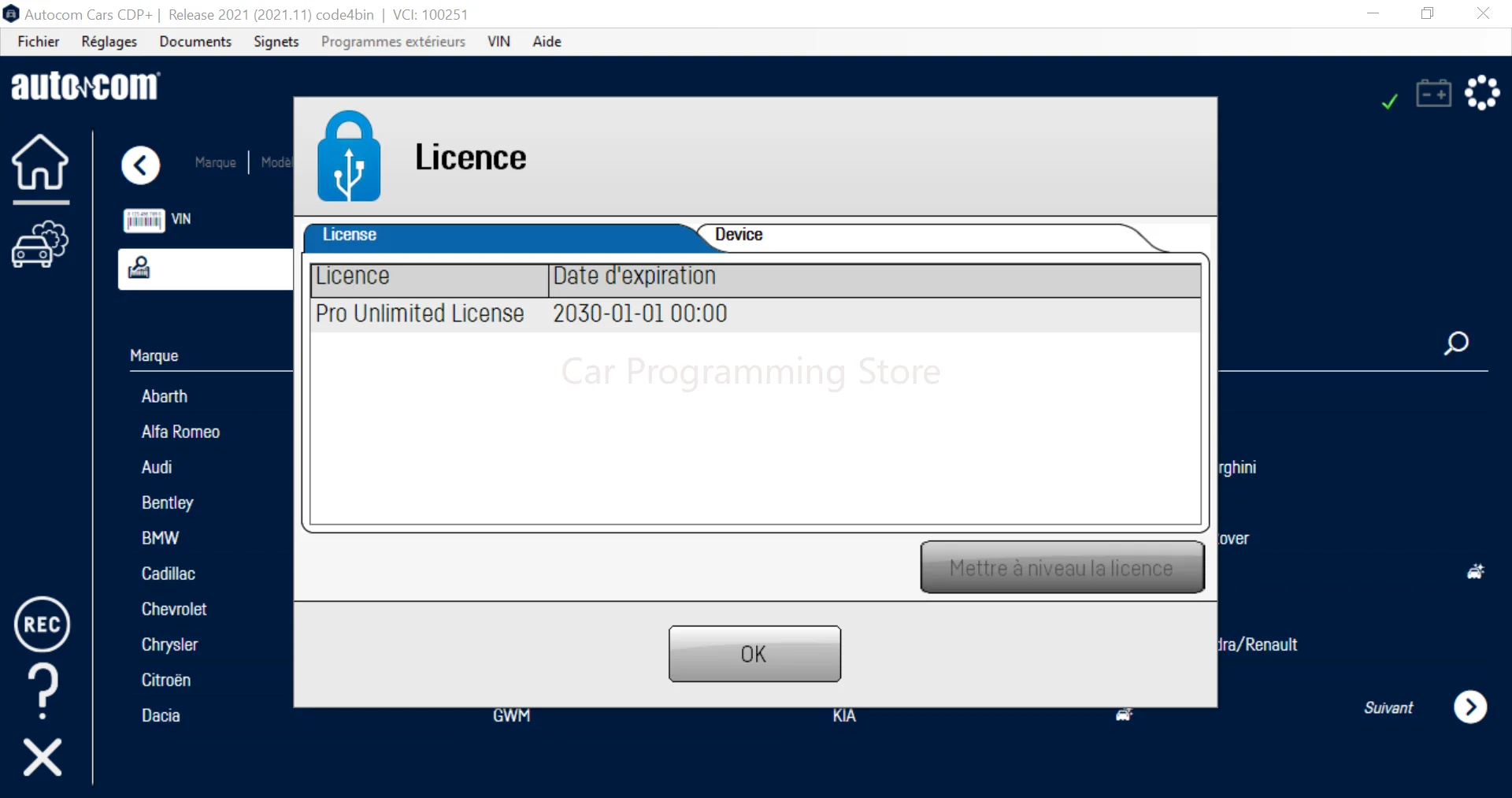Screen dimensions: 1512x798
Task: Select the Abarth brand
Action: coord(165,396)
